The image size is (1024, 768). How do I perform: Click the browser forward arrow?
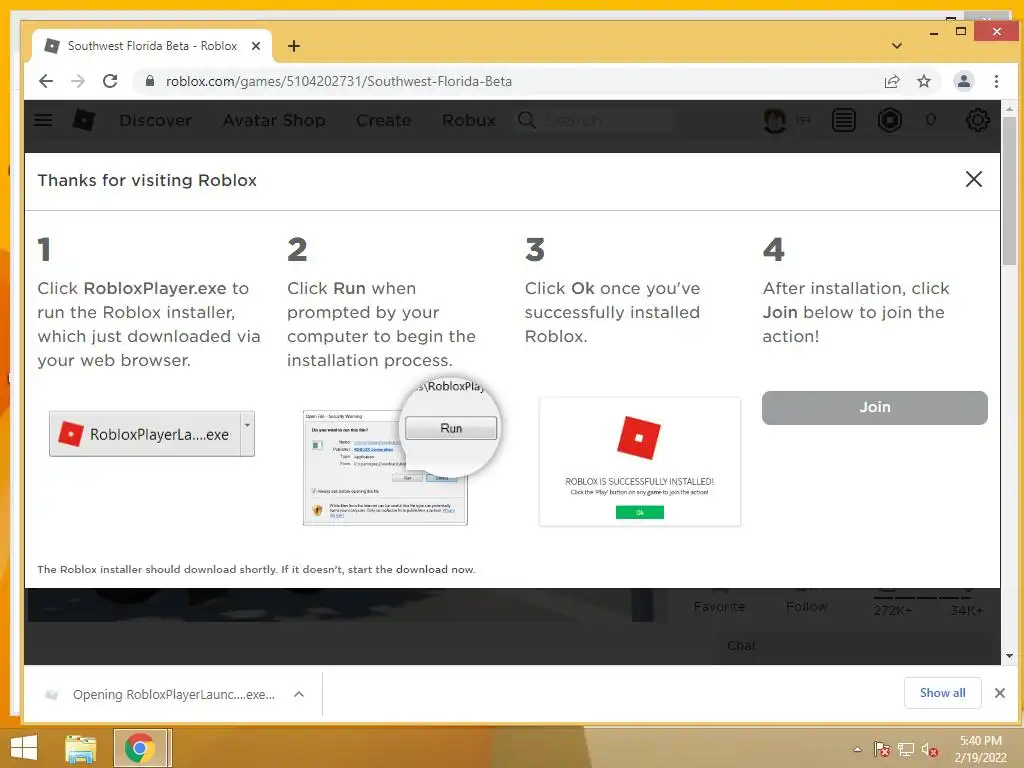(78, 81)
